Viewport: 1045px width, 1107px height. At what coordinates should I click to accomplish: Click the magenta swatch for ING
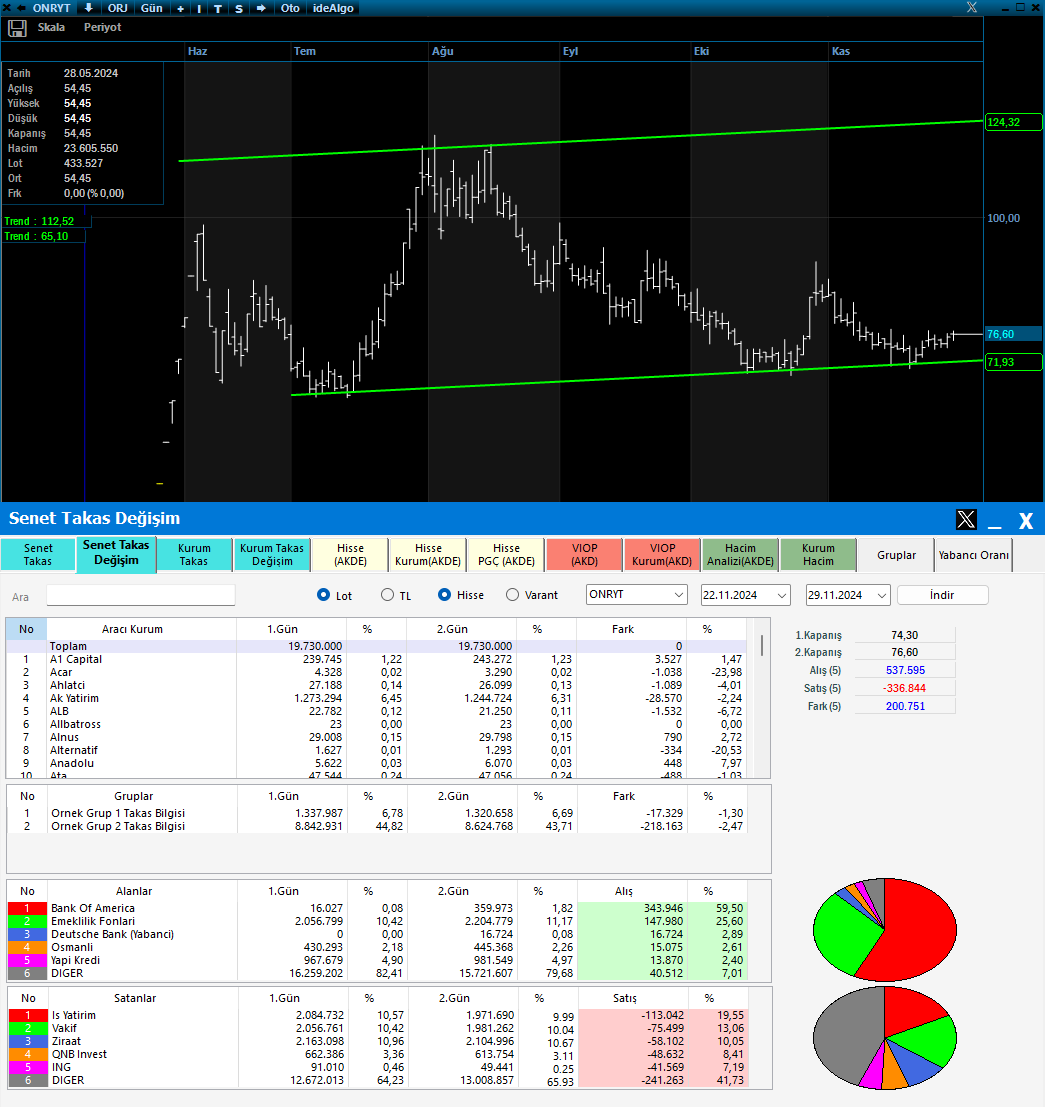(x=28, y=1067)
